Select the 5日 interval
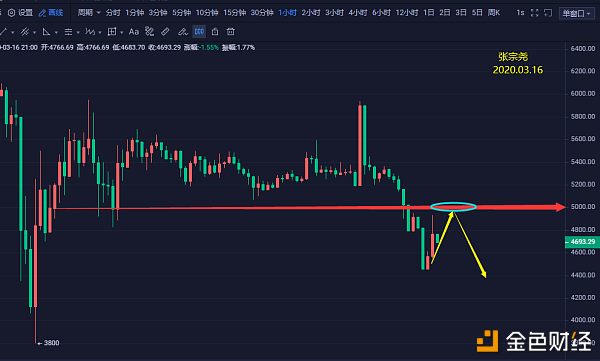The height and width of the screenshot is (361, 600). click(x=477, y=13)
